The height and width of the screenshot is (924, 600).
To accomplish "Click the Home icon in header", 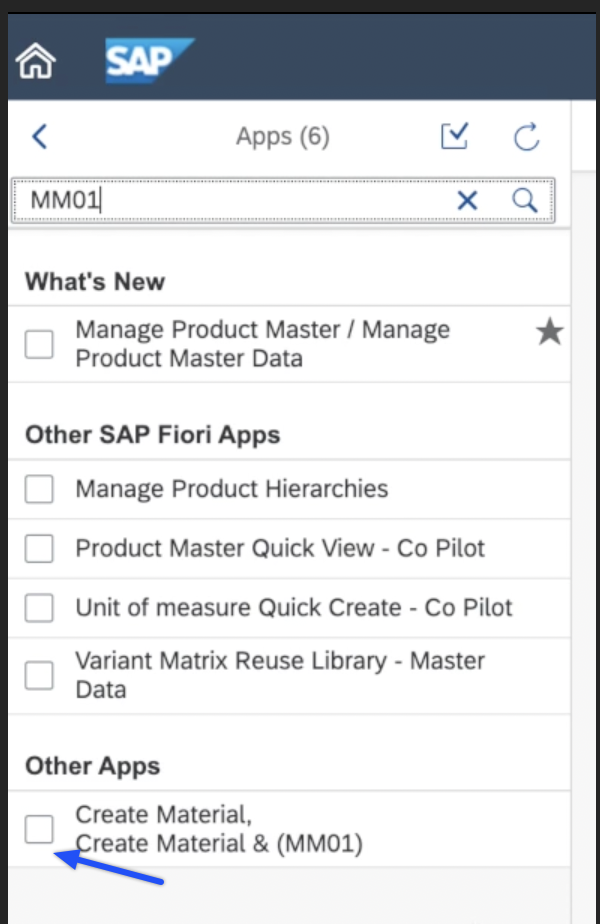I will point(36,62).
